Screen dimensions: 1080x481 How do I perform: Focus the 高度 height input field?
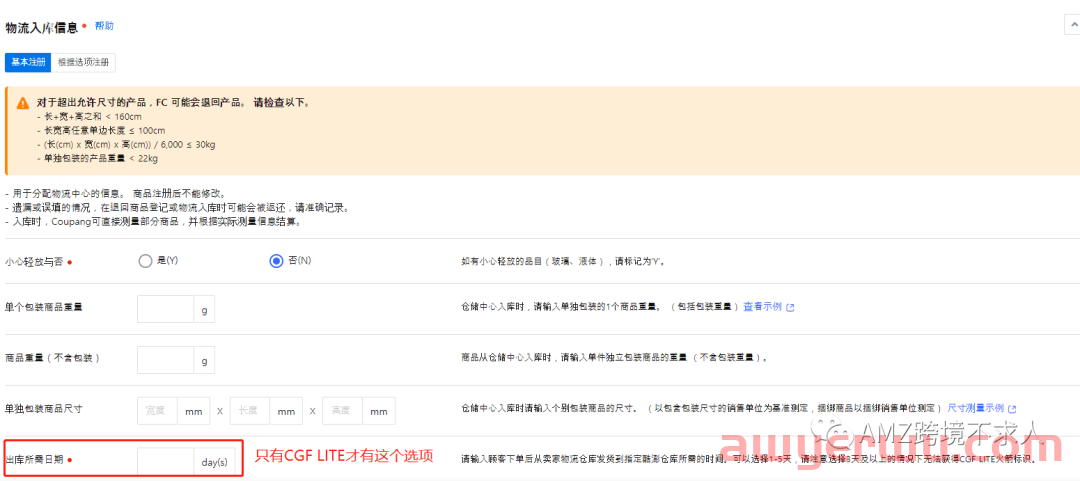click(x=342, y=411)
